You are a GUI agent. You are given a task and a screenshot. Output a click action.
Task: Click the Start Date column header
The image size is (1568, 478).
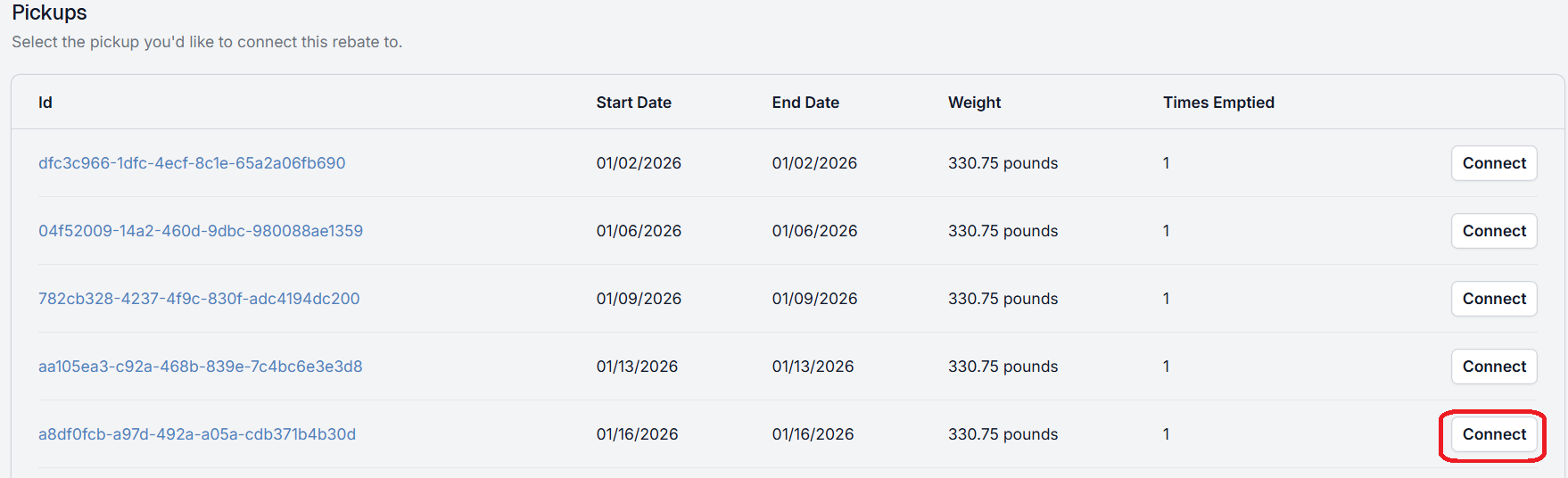pyautogui.click(x=633, y=103)
